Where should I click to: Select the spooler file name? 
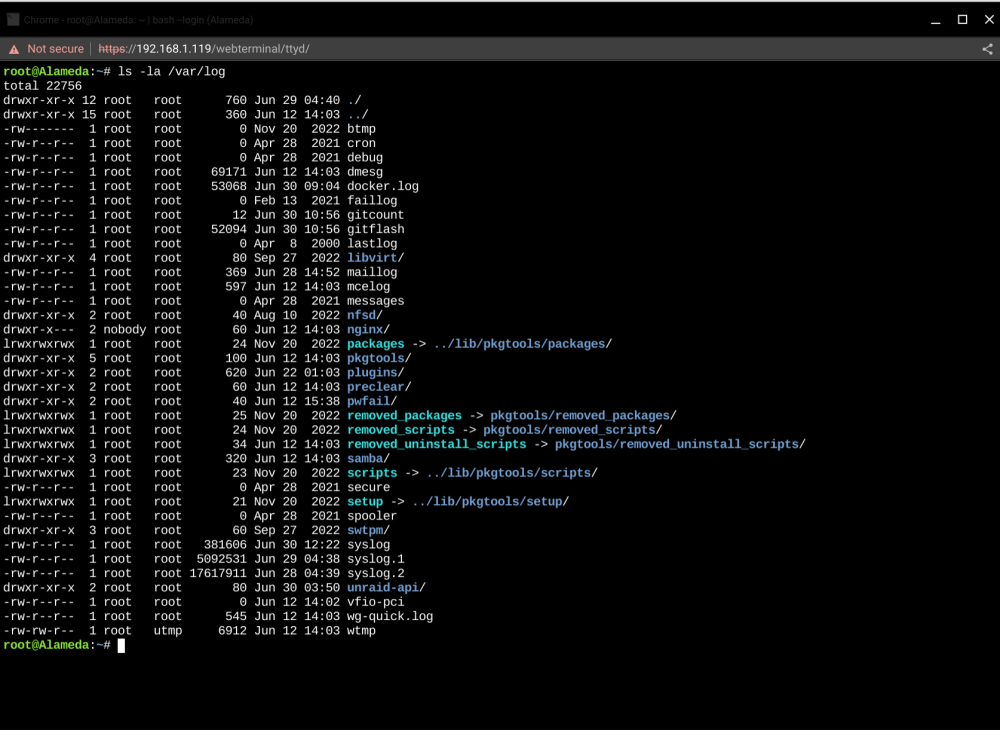pos(372,516)
